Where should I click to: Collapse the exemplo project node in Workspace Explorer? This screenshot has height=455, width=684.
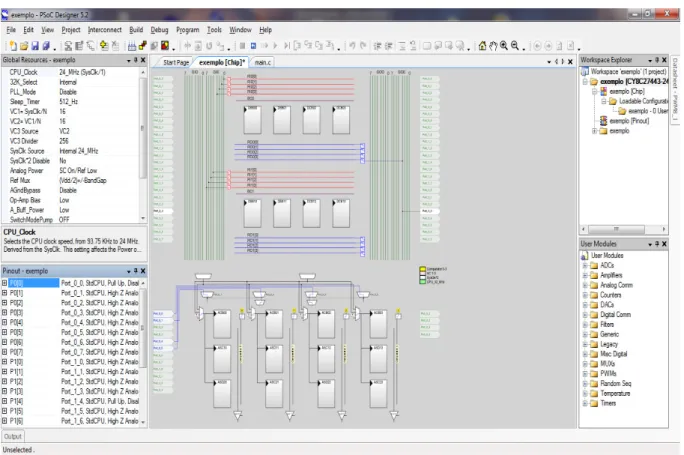[585, 82]
